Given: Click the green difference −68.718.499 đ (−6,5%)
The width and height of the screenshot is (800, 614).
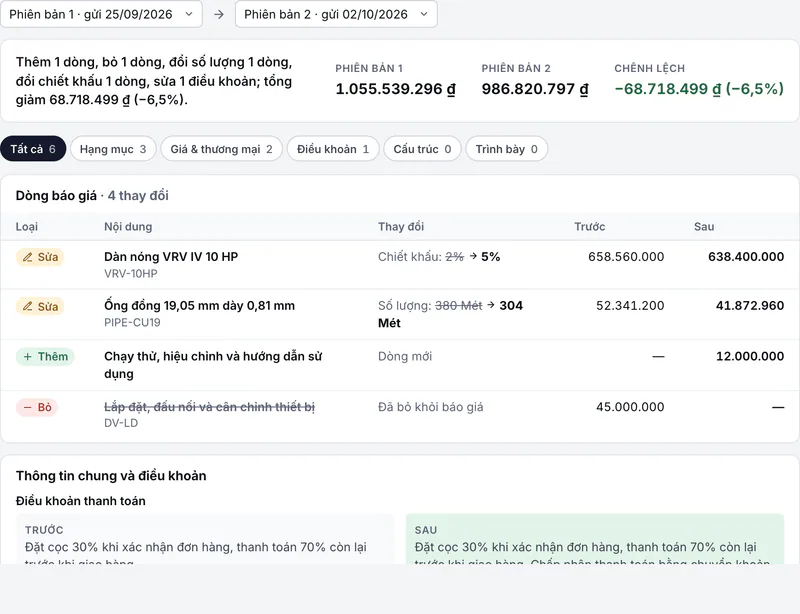Looking at the screenshot, I should (699, 89).
